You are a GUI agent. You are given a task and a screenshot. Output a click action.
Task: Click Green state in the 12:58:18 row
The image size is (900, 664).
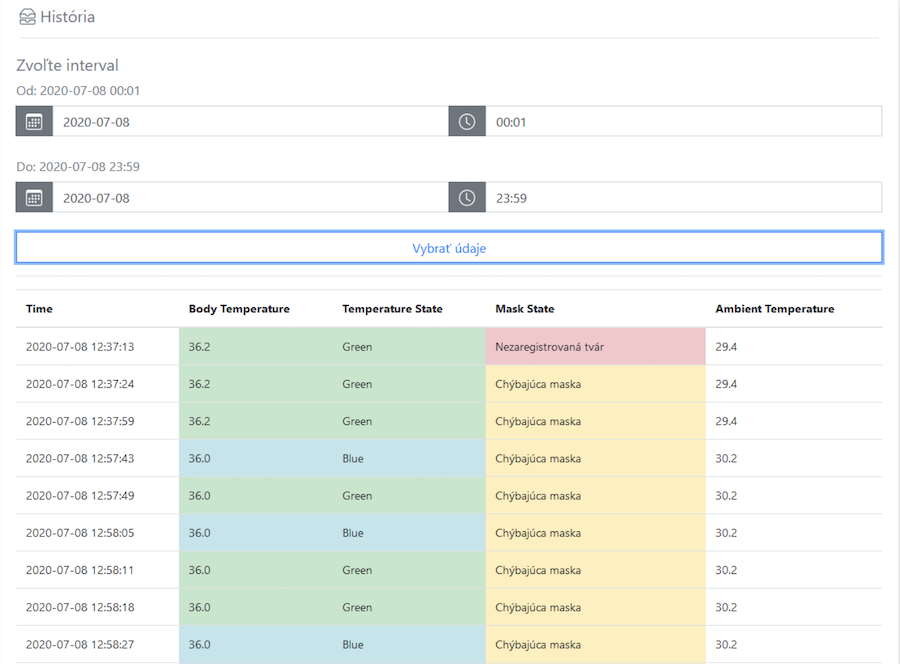[x=357, y=607]
